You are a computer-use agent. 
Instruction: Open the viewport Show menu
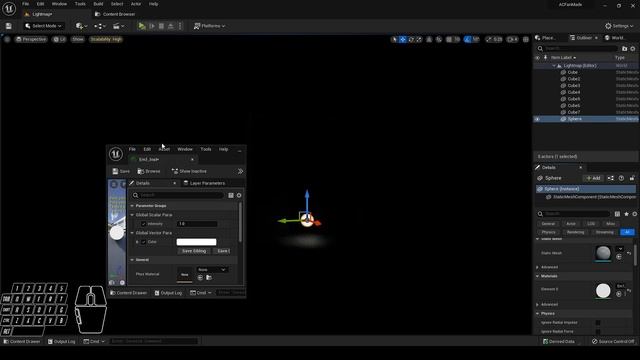tap(78, 39)
